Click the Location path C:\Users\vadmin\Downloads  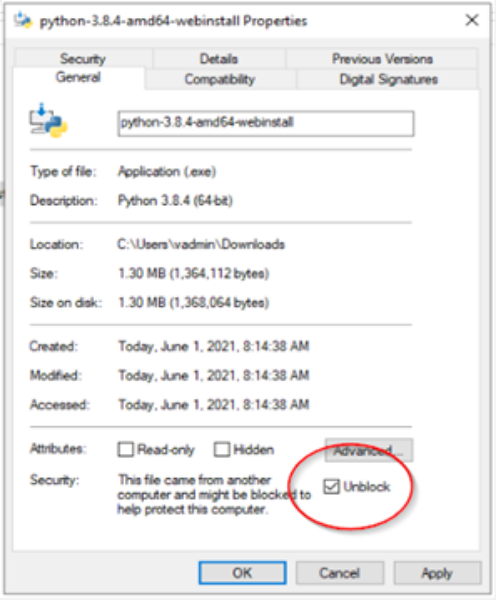201,244
